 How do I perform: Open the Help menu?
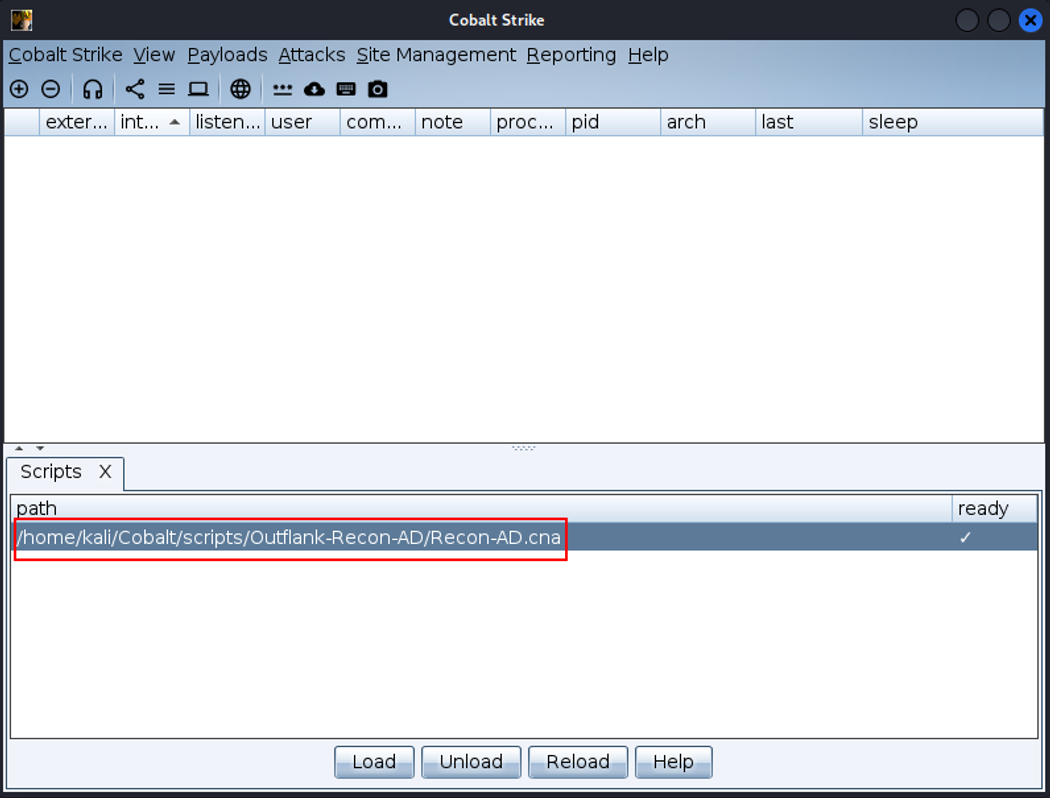(x=648, y=55)
